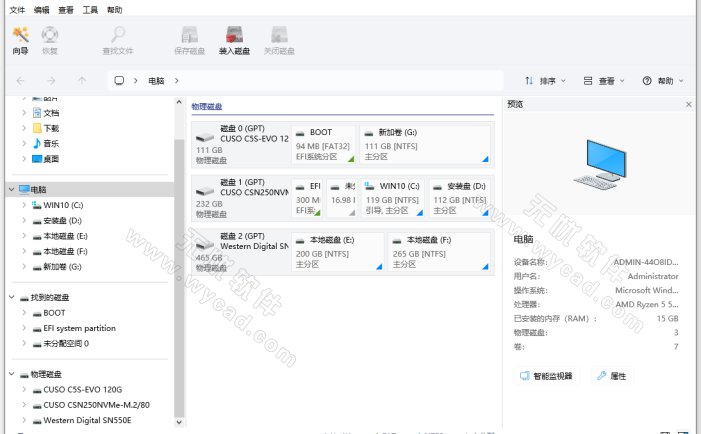The width and height of the screenshot is (701, 434).
Task: Select EFI system partition in tree
Action: coord(74,328)
